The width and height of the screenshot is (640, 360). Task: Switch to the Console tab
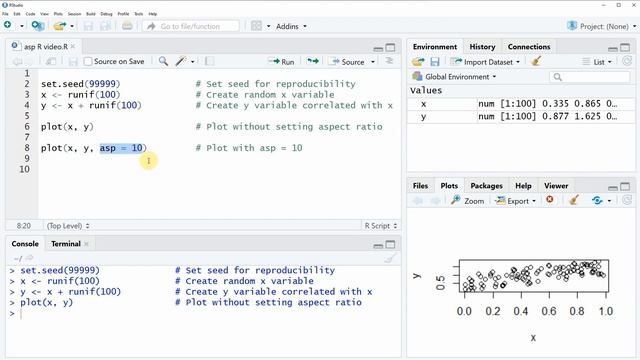(x=25, y=244)
